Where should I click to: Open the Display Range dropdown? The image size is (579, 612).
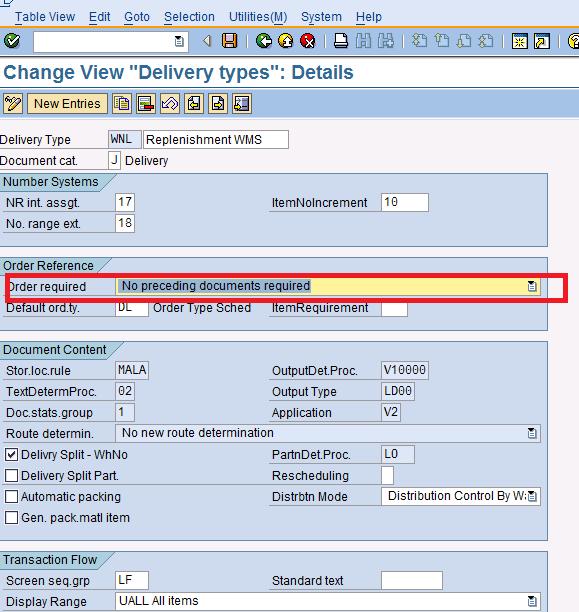pyautogui.click(x=532, y=601)
